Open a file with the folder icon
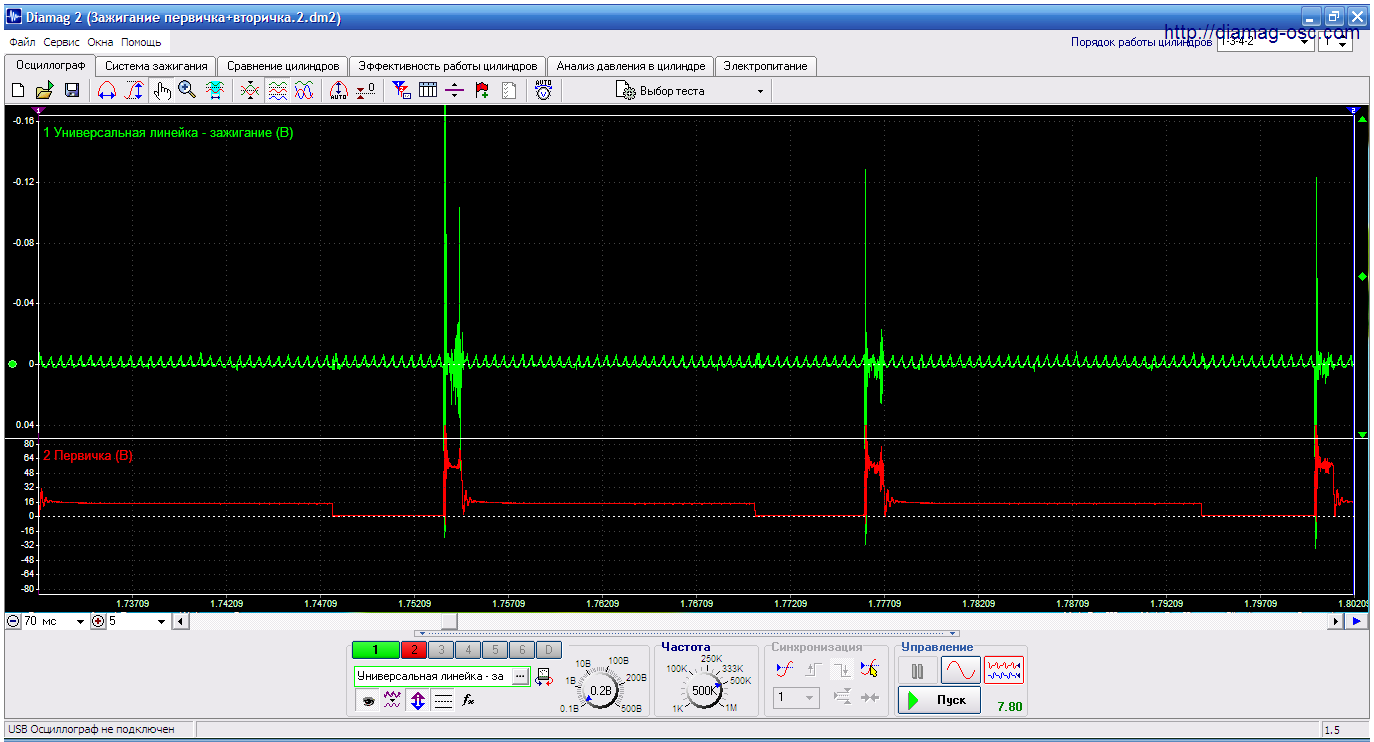 [x=45, y=91]
